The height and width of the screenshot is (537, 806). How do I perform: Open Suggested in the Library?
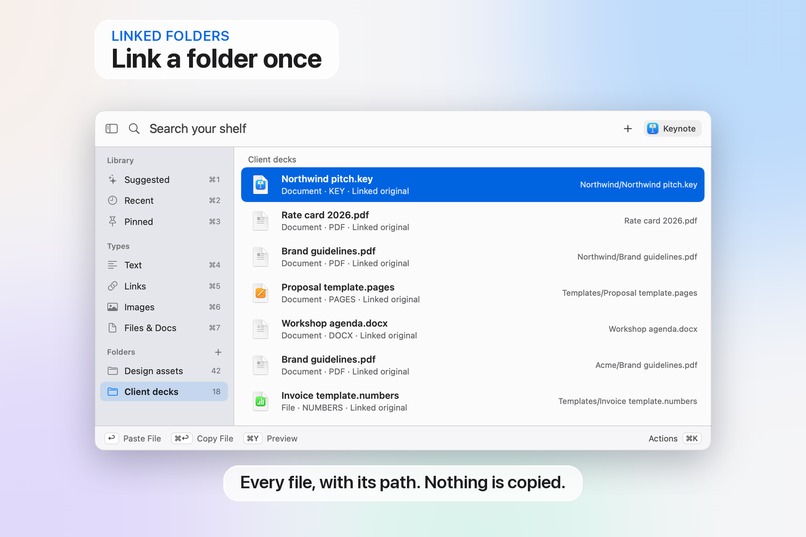pyautogui.click(x=164, y=180)
